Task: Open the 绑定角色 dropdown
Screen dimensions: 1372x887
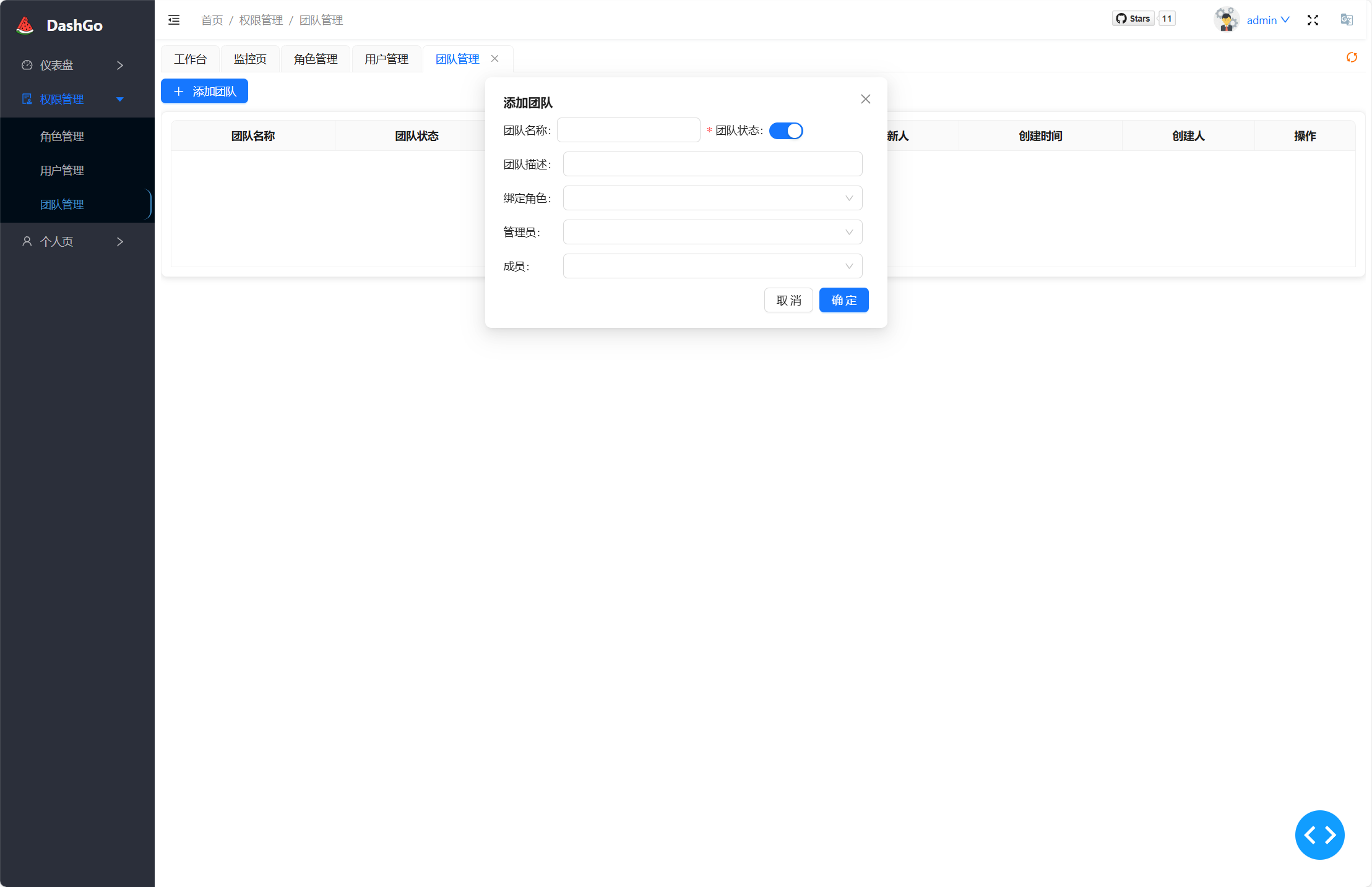Action: (712, 198)
